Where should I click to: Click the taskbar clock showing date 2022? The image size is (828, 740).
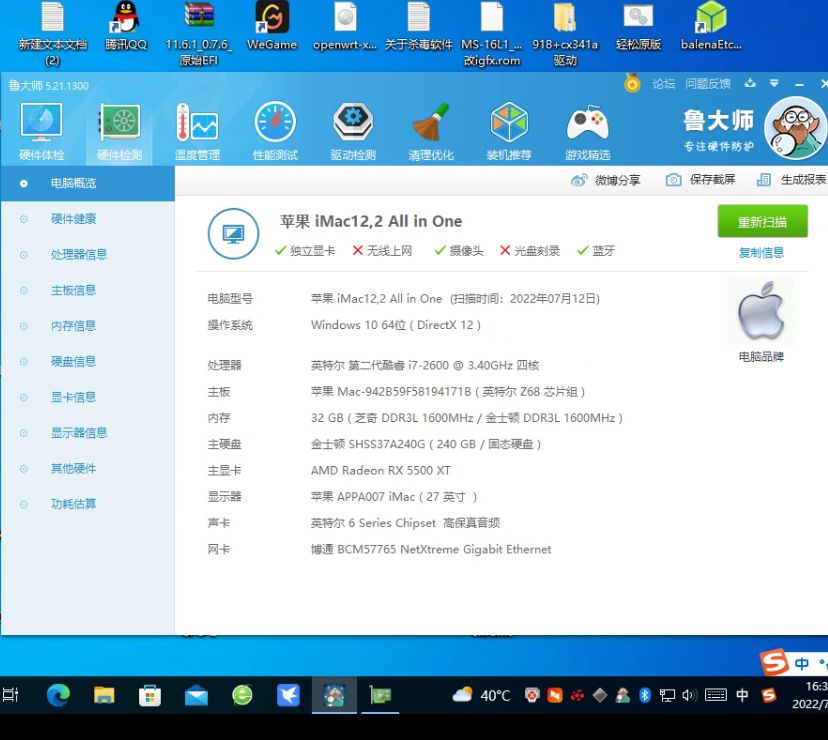coord(810,695)
